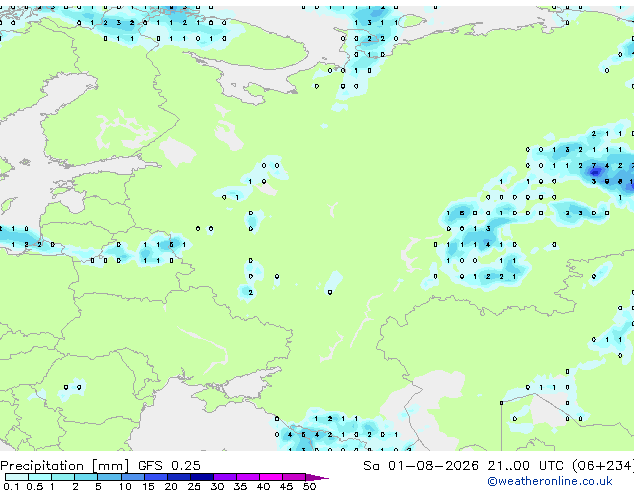Select the 5–10 mm legend swatch
Viewport: 634px width, 490px height.
[109, 477]
